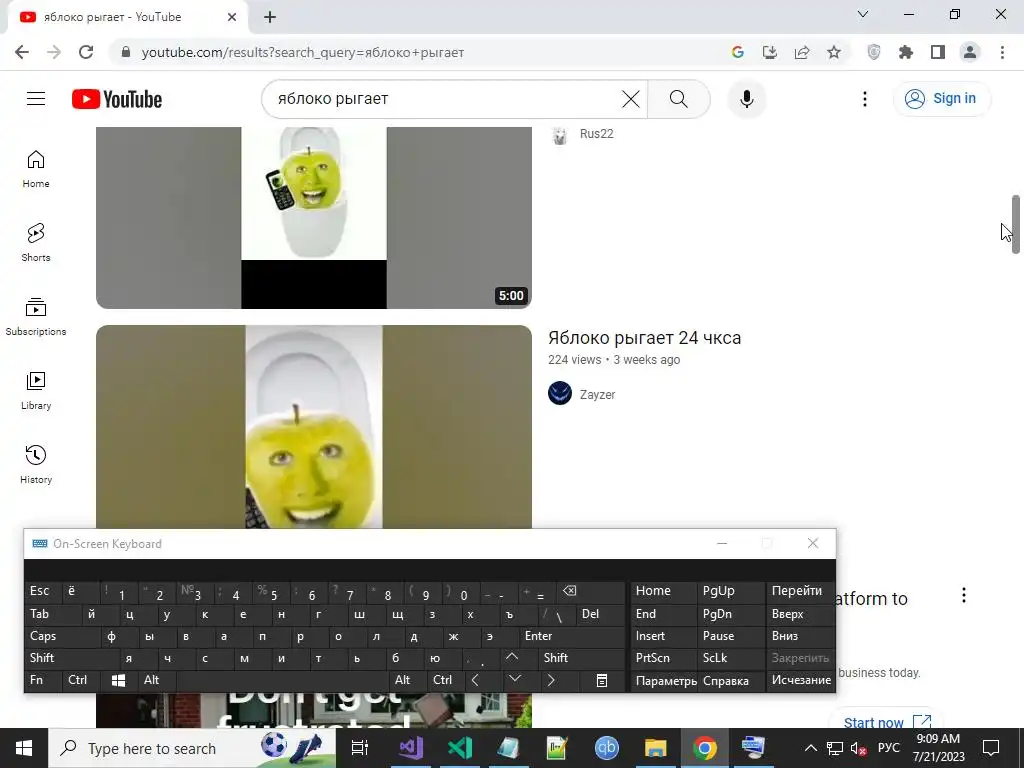Toggle the Chrome side panel icon
Image resolution: width=1024 pixels, height=768 pixels.
tap(938, 52)
